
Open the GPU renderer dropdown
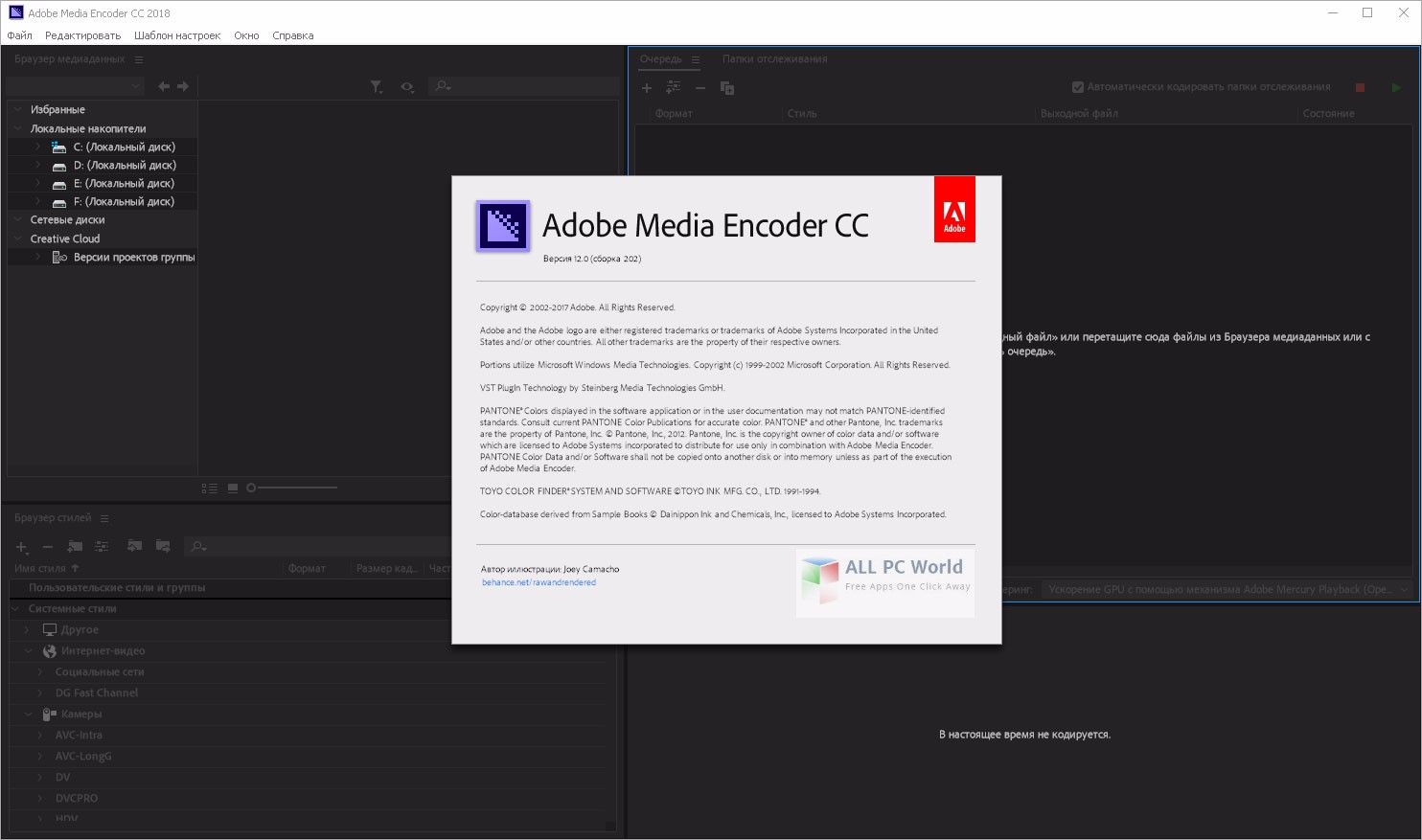coord(1227,589)
